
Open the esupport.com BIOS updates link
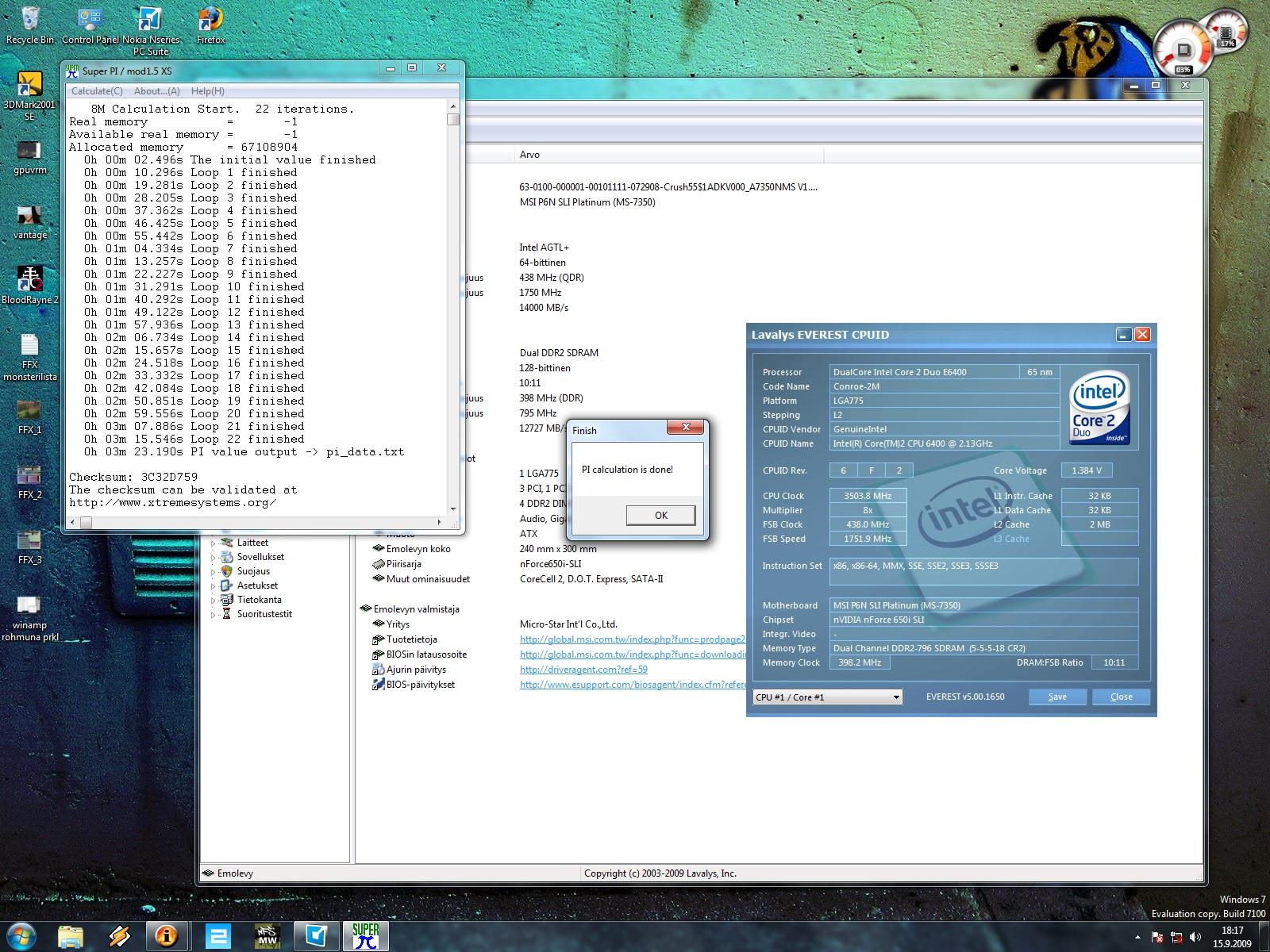(x=633, y=685)
